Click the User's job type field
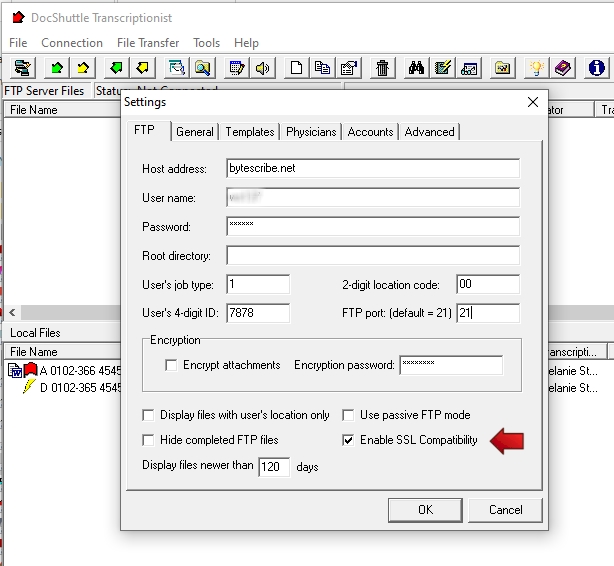The image size is (614, 566). [x=258, y=284]
